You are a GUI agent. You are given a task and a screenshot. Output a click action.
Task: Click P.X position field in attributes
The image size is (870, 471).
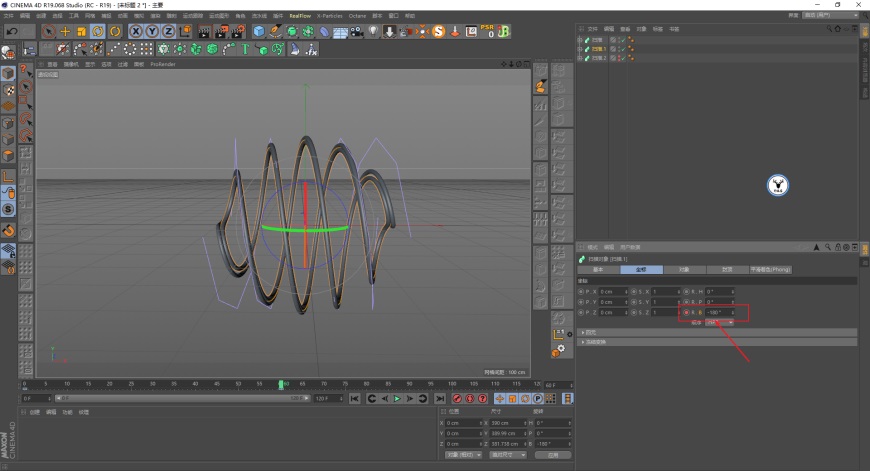[x=614, y=292]
